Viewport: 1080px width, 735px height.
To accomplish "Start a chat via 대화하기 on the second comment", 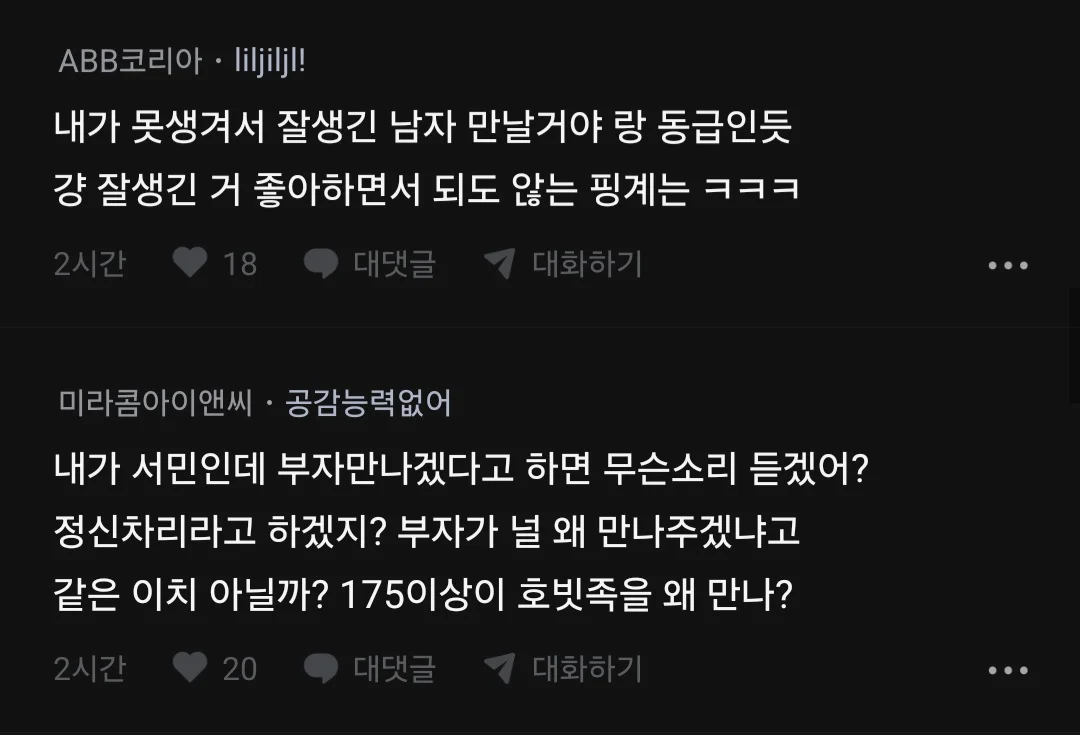I will [587, 668].
